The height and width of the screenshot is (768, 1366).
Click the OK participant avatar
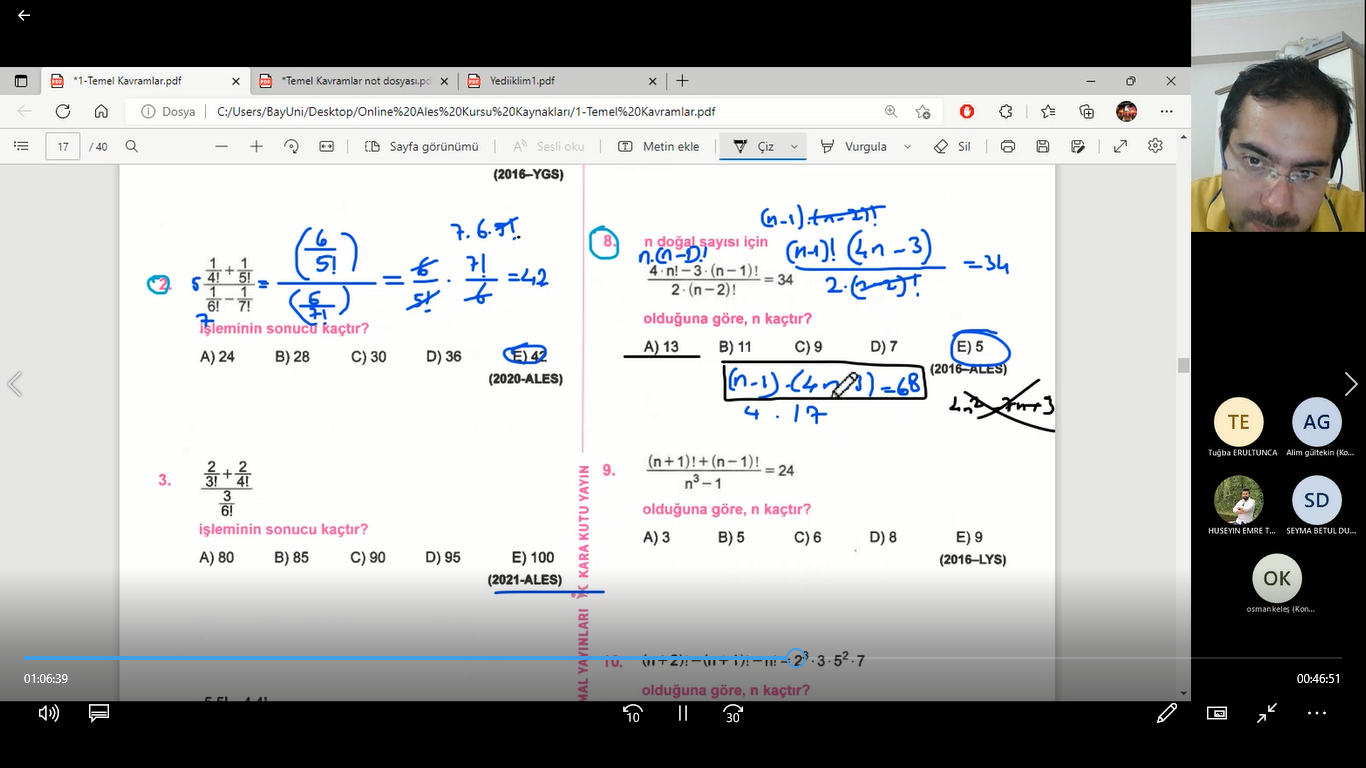click(x=1277, y=578)
